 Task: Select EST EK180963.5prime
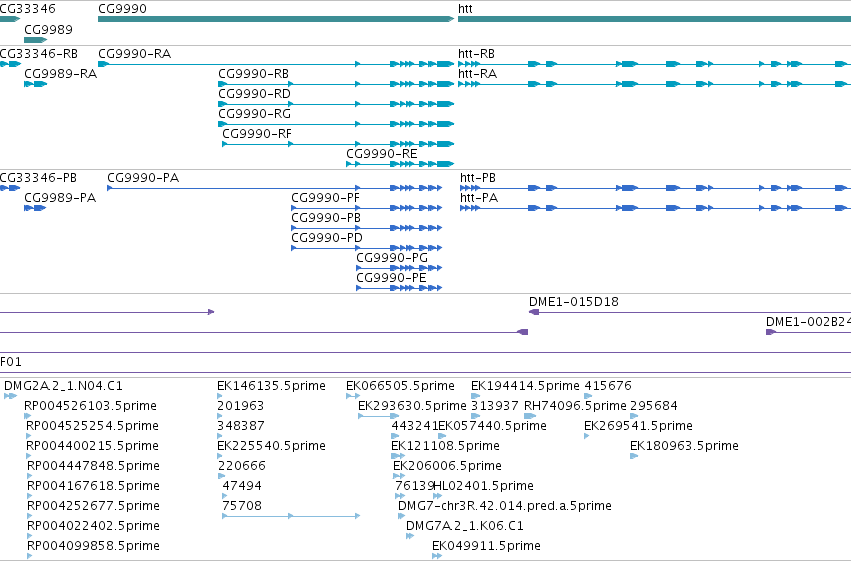click(x=634, y=456)
